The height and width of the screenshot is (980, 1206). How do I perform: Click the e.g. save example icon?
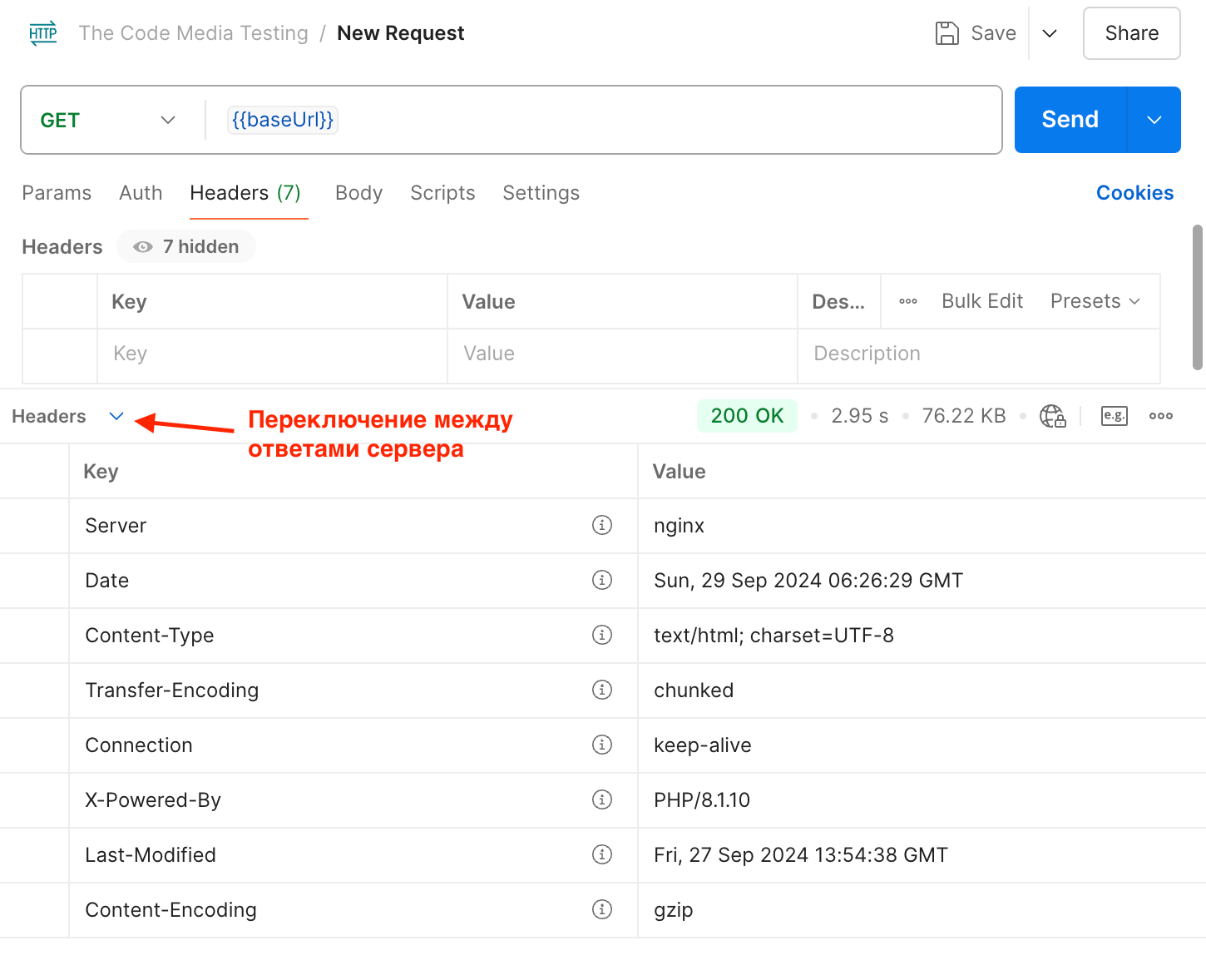pos(1114,416)
